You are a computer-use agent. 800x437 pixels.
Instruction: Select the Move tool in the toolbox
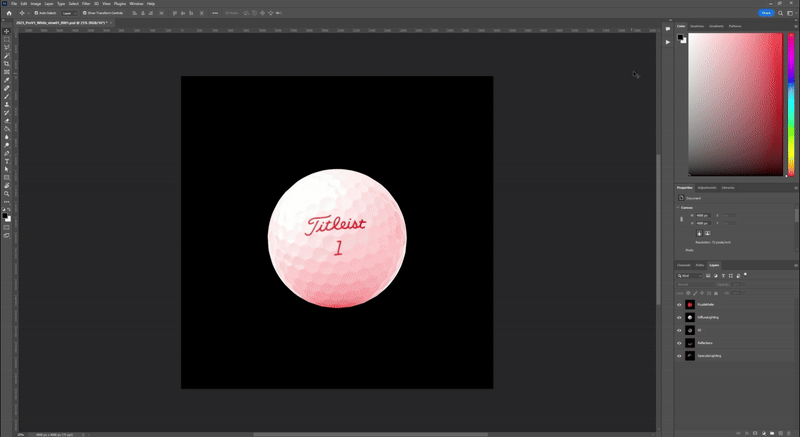point(7,31)
